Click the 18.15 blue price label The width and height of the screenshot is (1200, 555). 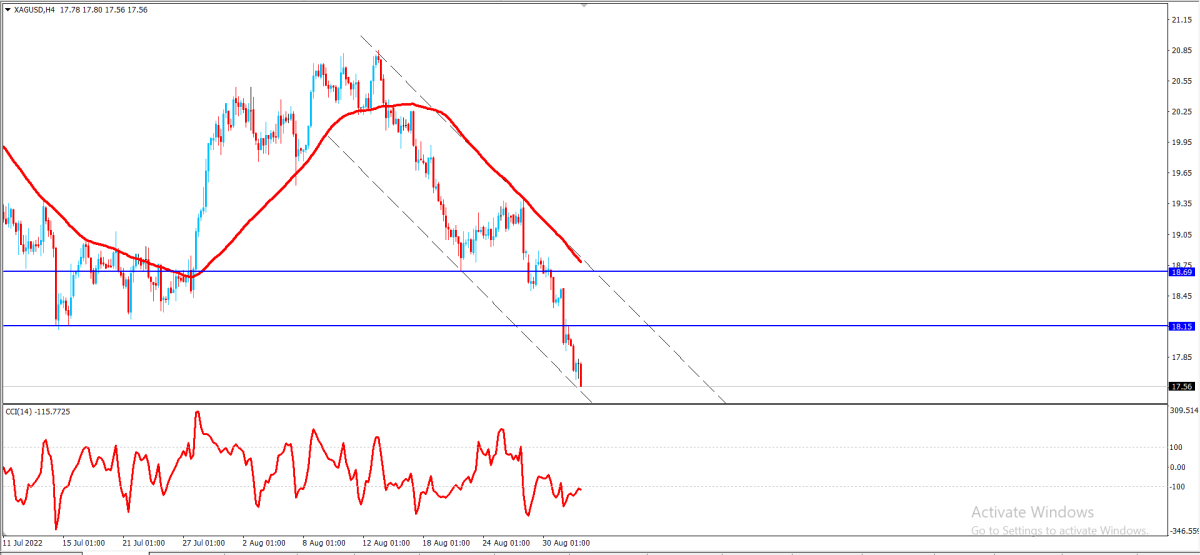(1182, 326)
